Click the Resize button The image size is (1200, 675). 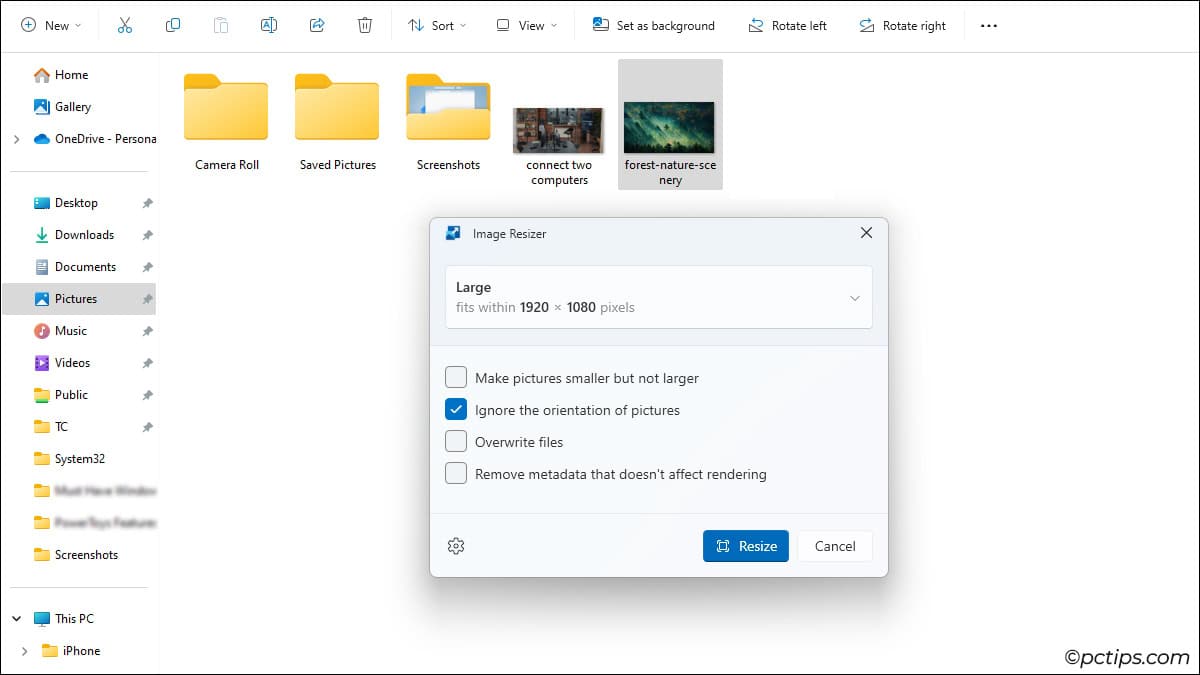746,546
